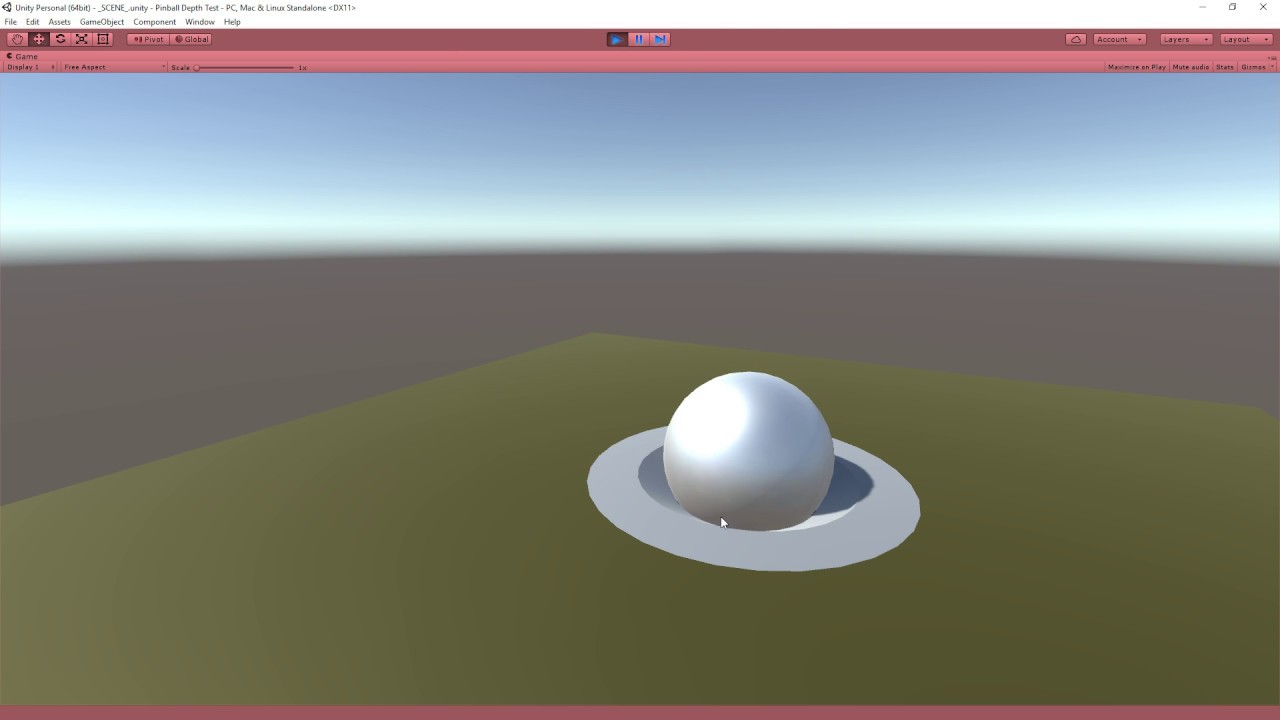
Task: Toggle Global coordinate handles
Action: 191,38
